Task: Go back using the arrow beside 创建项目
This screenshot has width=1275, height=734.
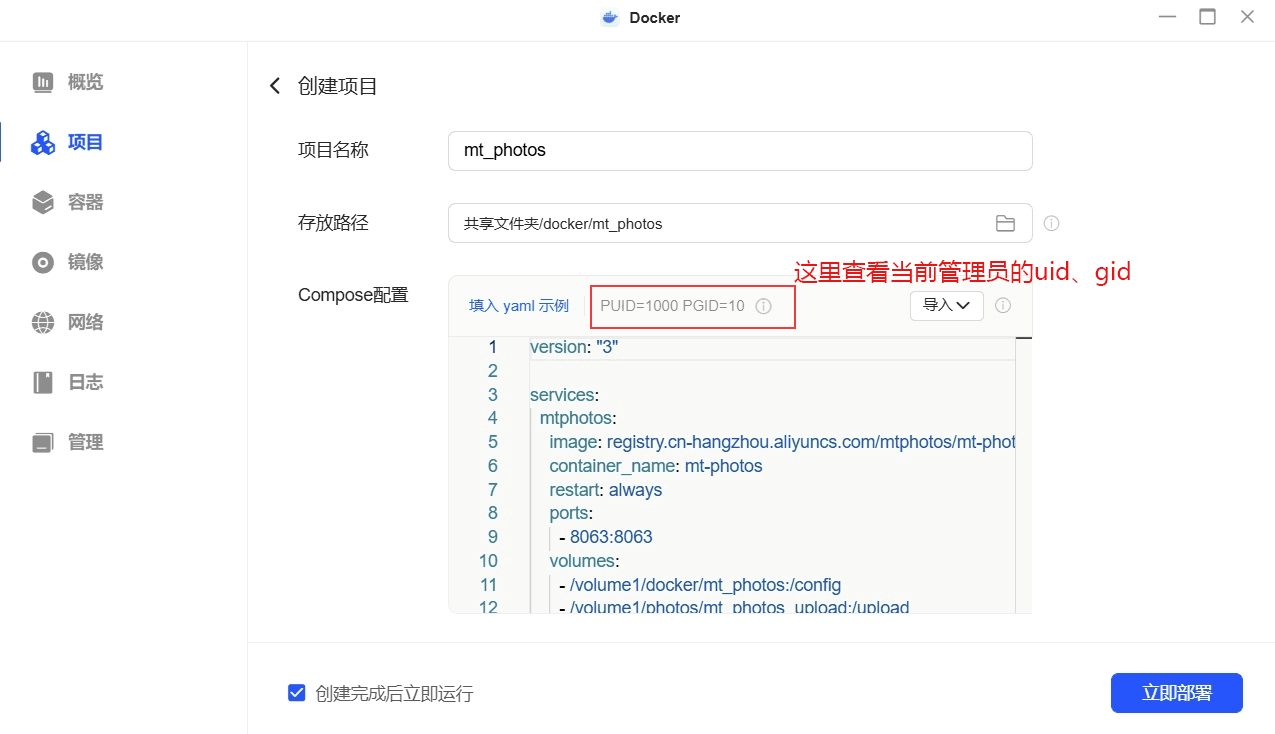Action: tap(275, 86)
